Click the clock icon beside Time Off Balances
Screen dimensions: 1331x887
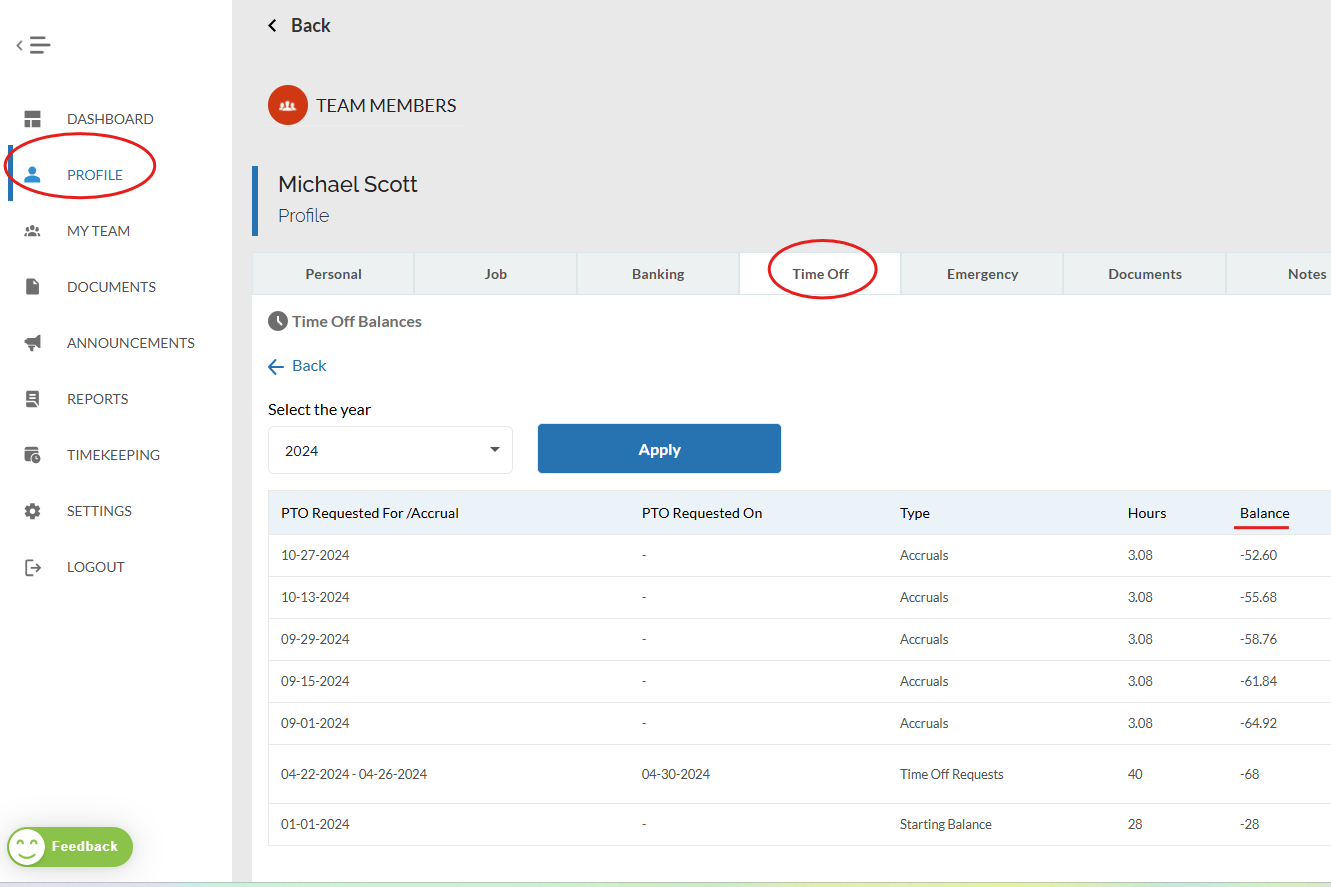click(278, 321)
